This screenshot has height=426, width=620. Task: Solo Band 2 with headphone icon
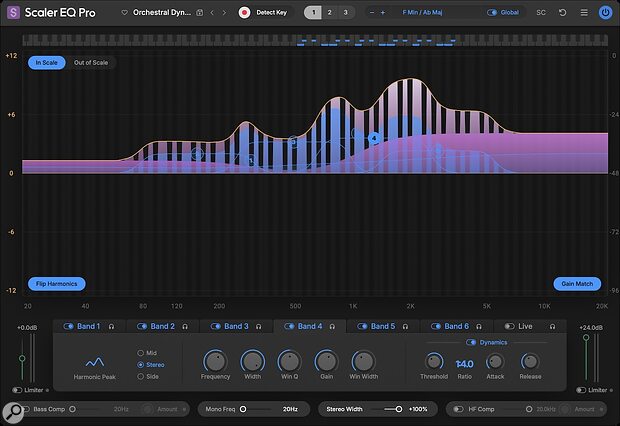pyautogui.click(x=185, y=327)
